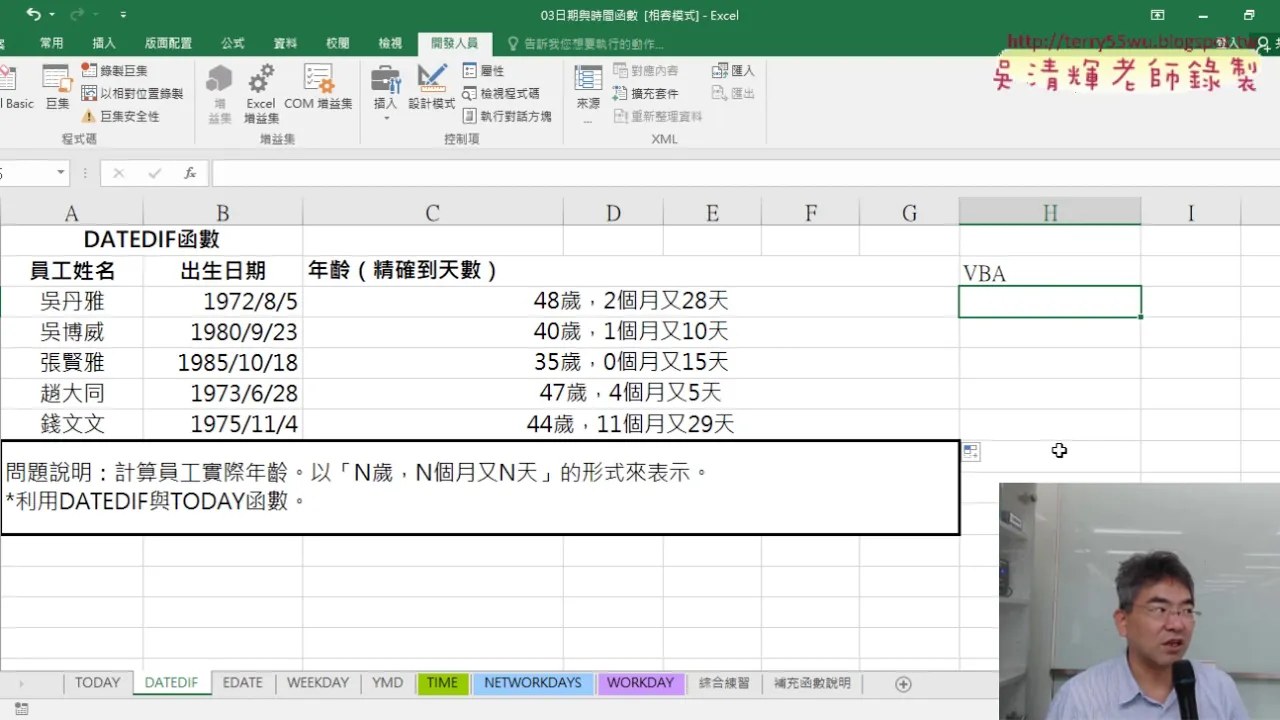Image resolution: width=1280 pixels, height=720 pixels.
Task: Switch to the NETWORKDAYS sheet tab
Action: [533, 683]
